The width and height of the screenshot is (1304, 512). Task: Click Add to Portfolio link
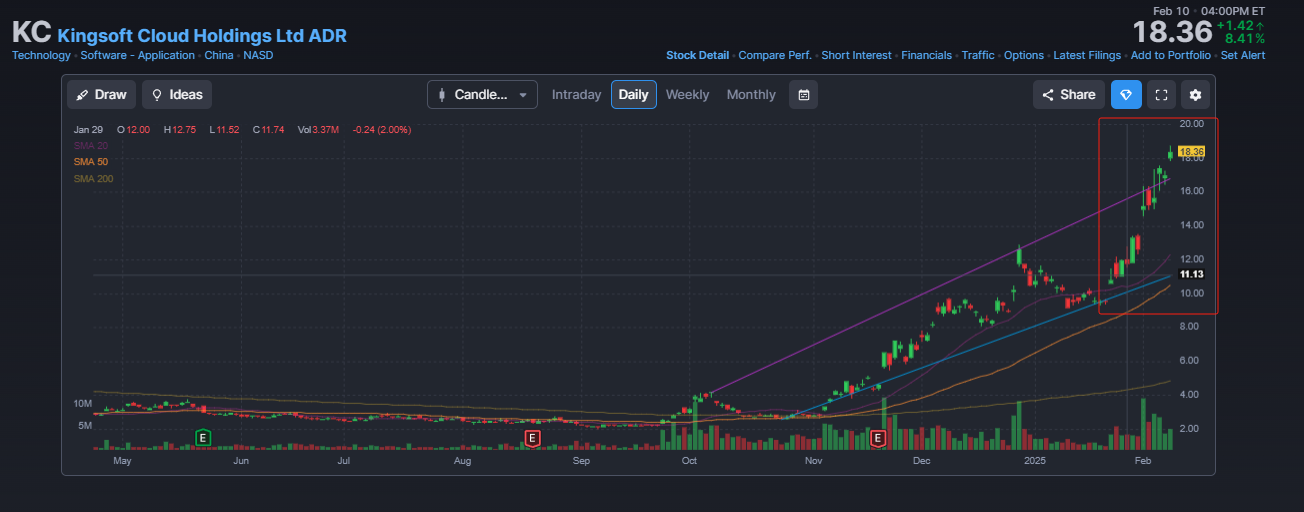point(1170,56)
